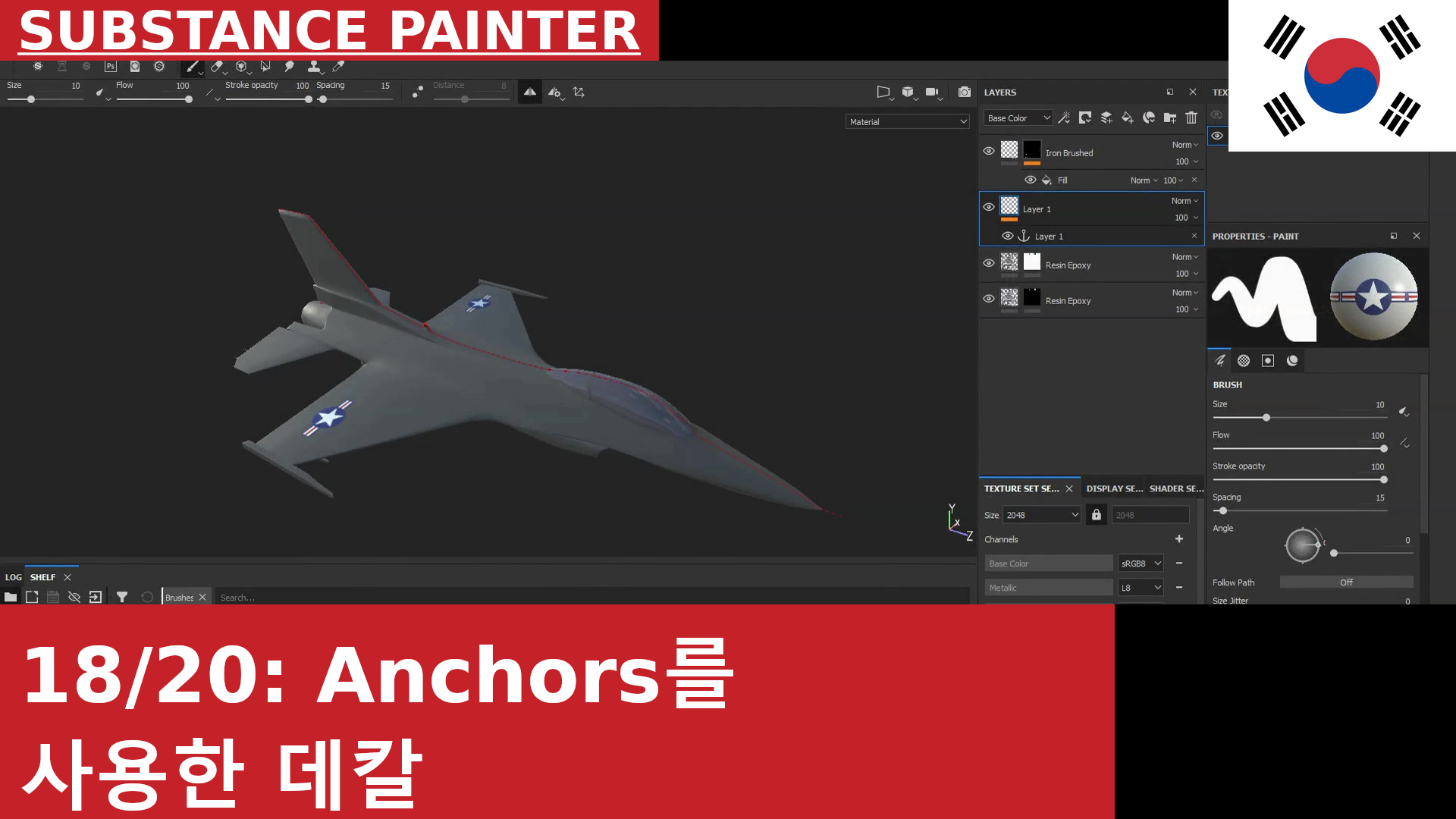The height and width of the screenshot is (819, 1456).
Task: Lock texture set size ratio
Action: coord(1097,515)
